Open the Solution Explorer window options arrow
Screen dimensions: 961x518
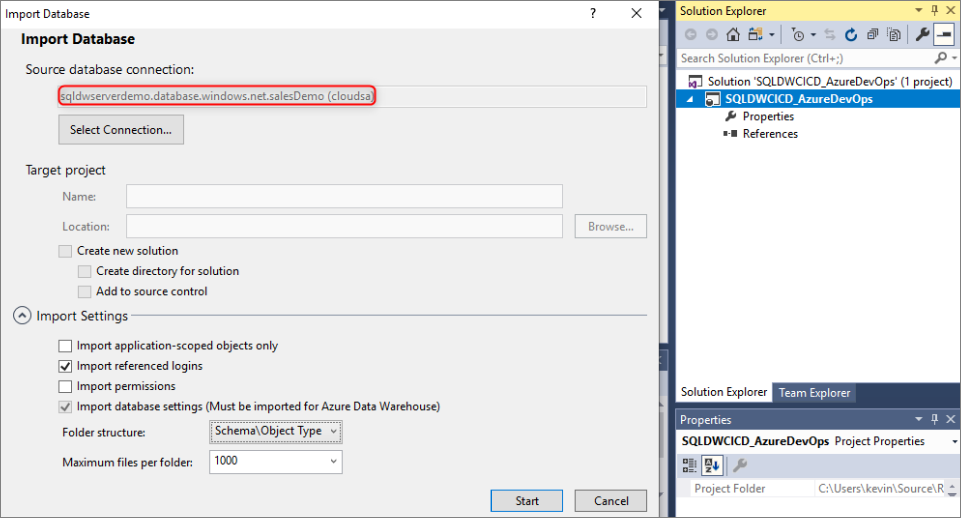pos(918,10)
